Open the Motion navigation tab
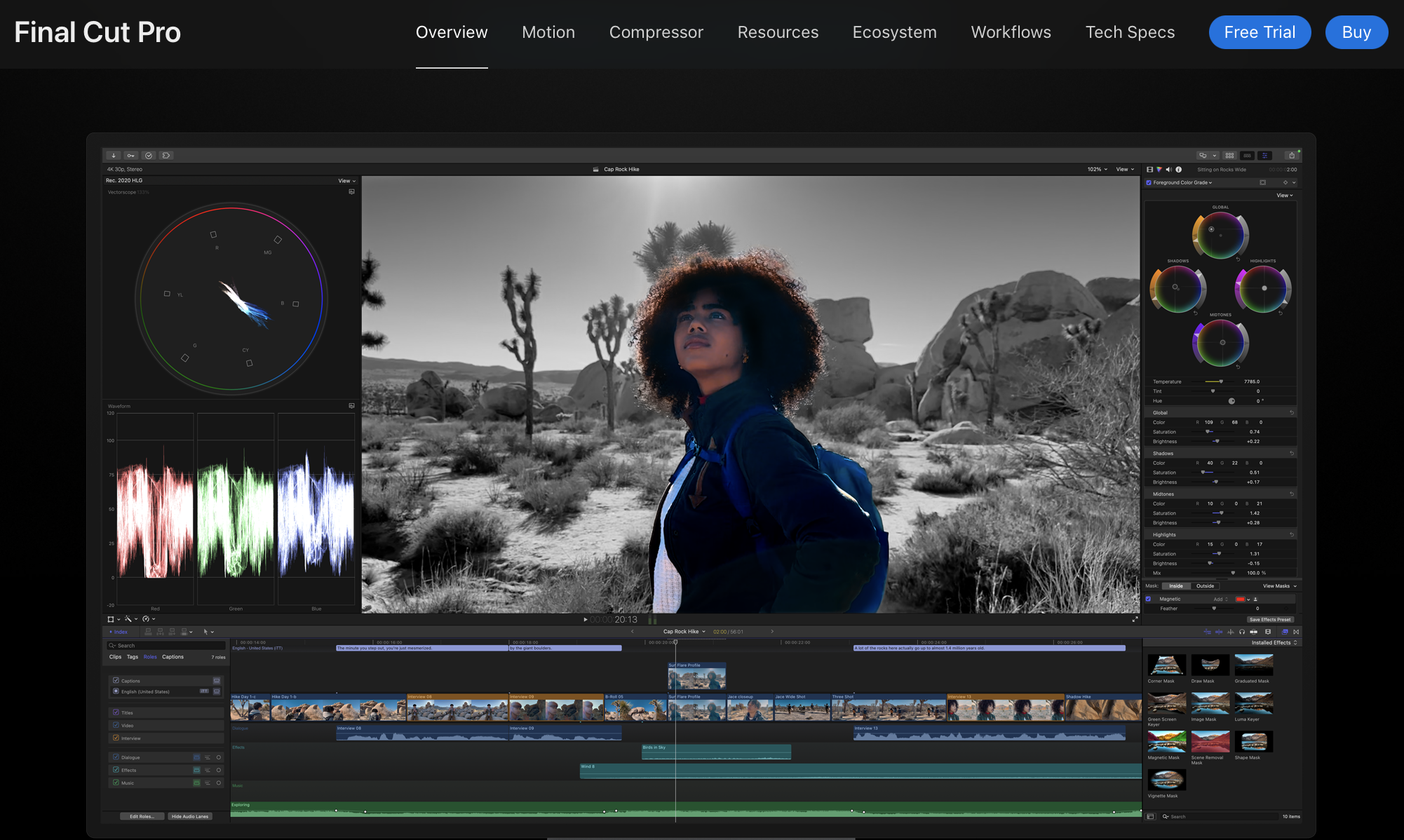 [x=548, y=32]
